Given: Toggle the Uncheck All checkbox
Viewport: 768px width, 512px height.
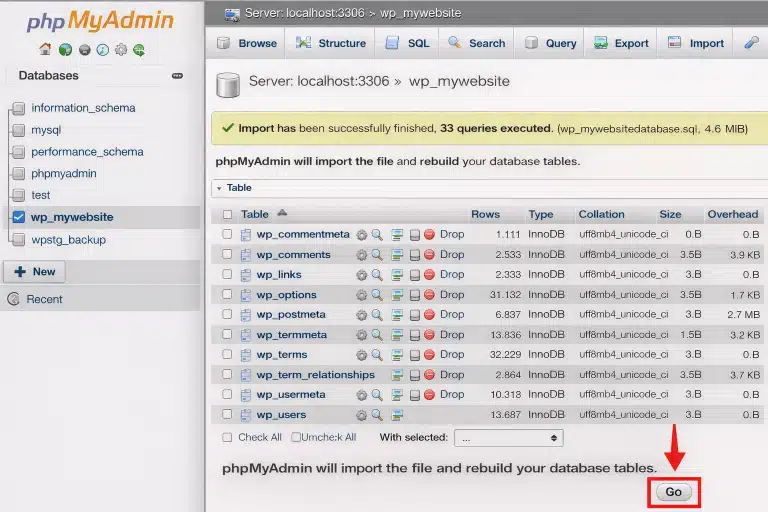Looking at the screenshot, I should (x=296, y=437).
